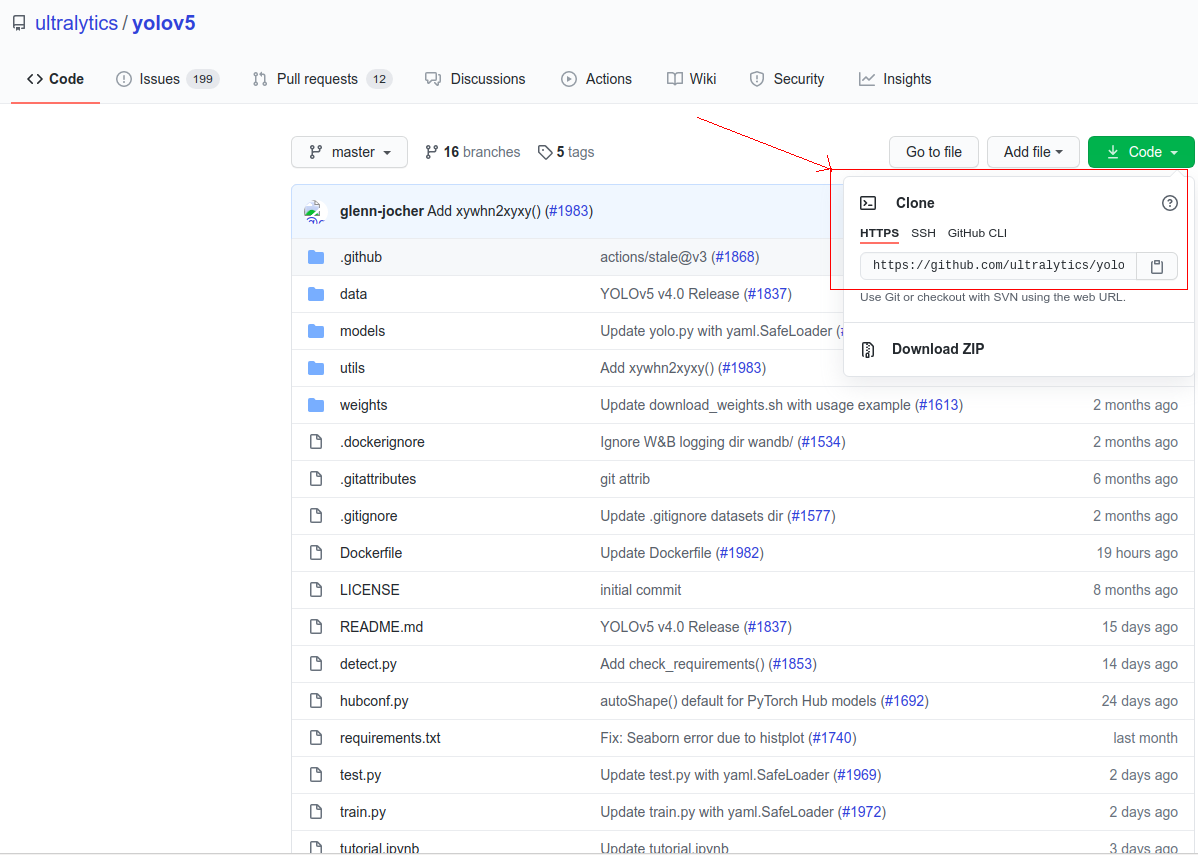Open the weights folder
Viewport: 1198px width, 855px height.
(x=364, y=405)
